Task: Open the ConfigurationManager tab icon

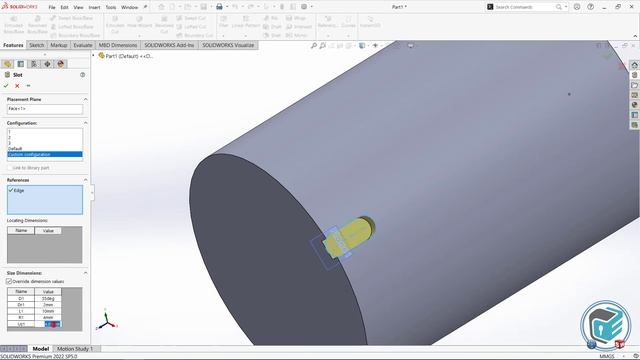Action: click(34, 64)
